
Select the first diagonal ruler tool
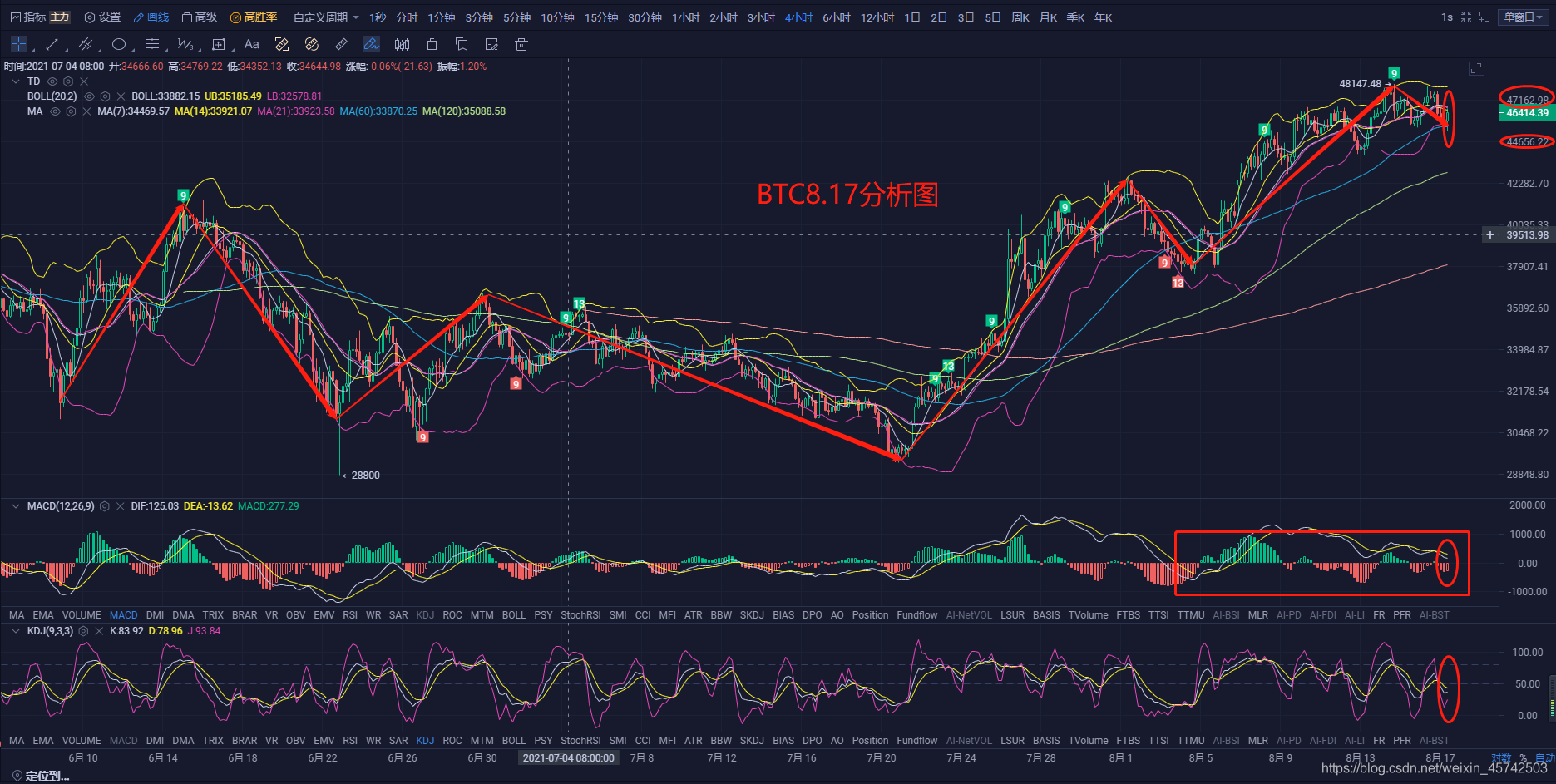[x=282, y=44]
